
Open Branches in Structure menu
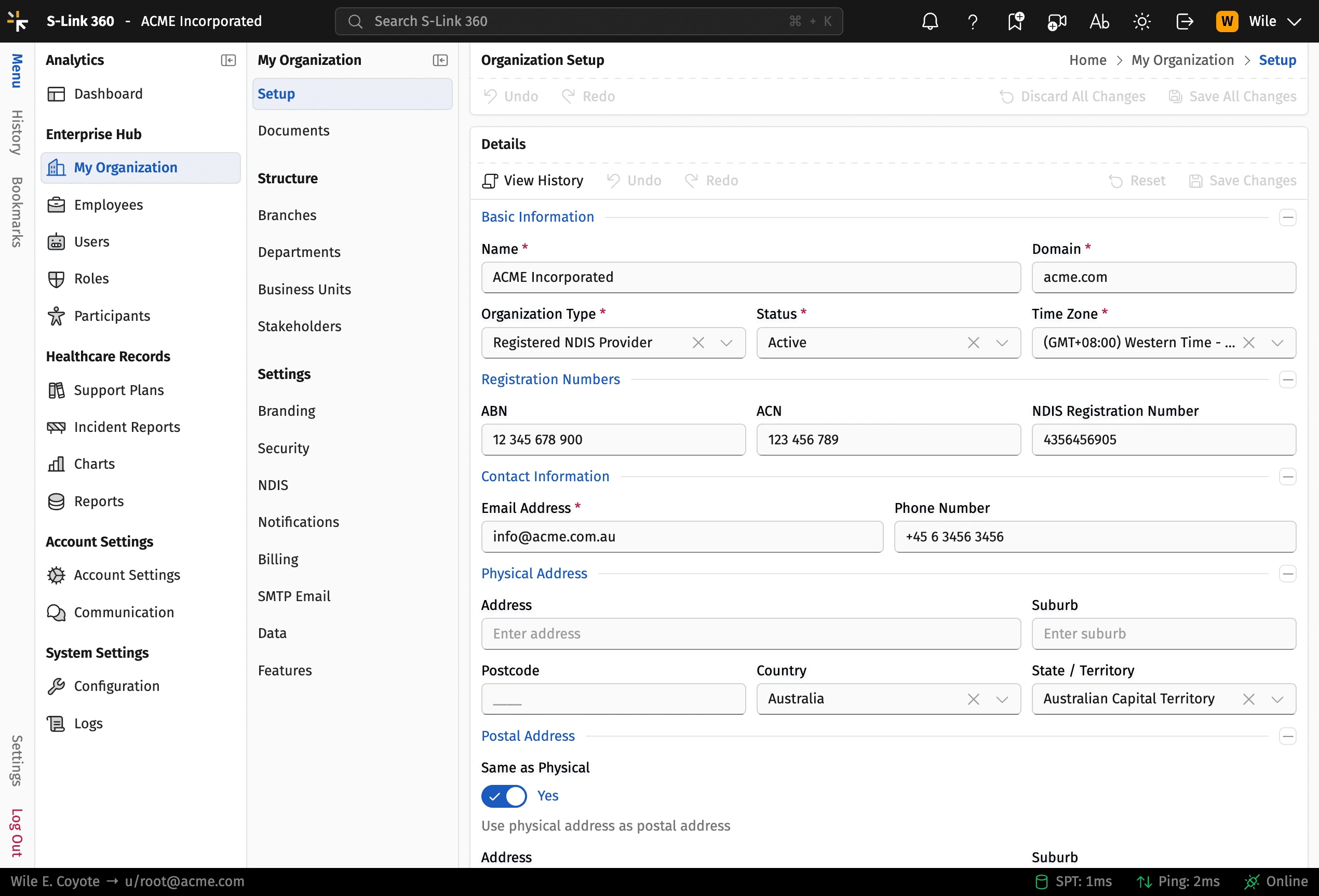pos(287,215)
